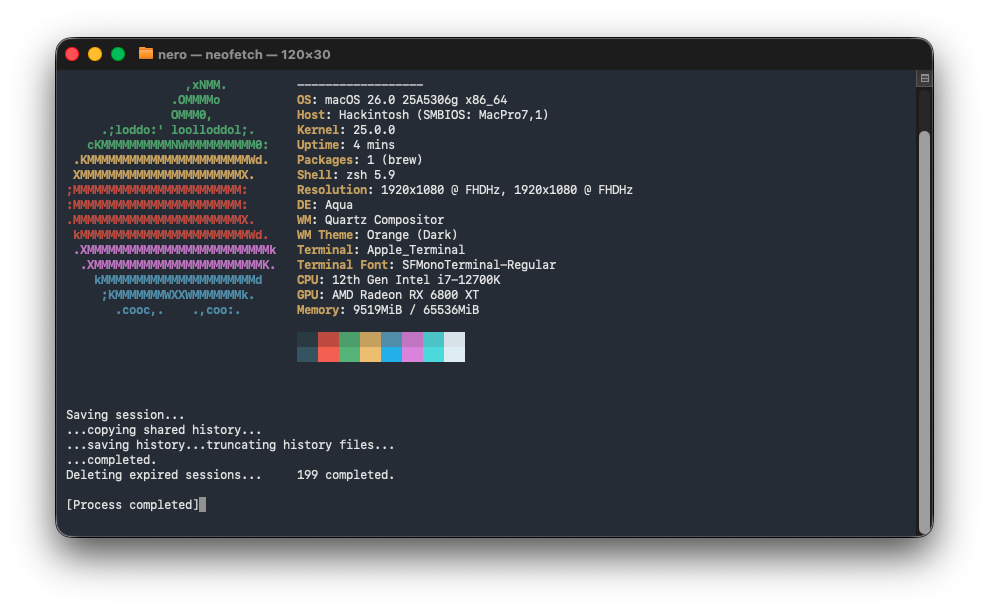Click the blue '.cooc,. .,coo:.' logo line

[178, 310]
